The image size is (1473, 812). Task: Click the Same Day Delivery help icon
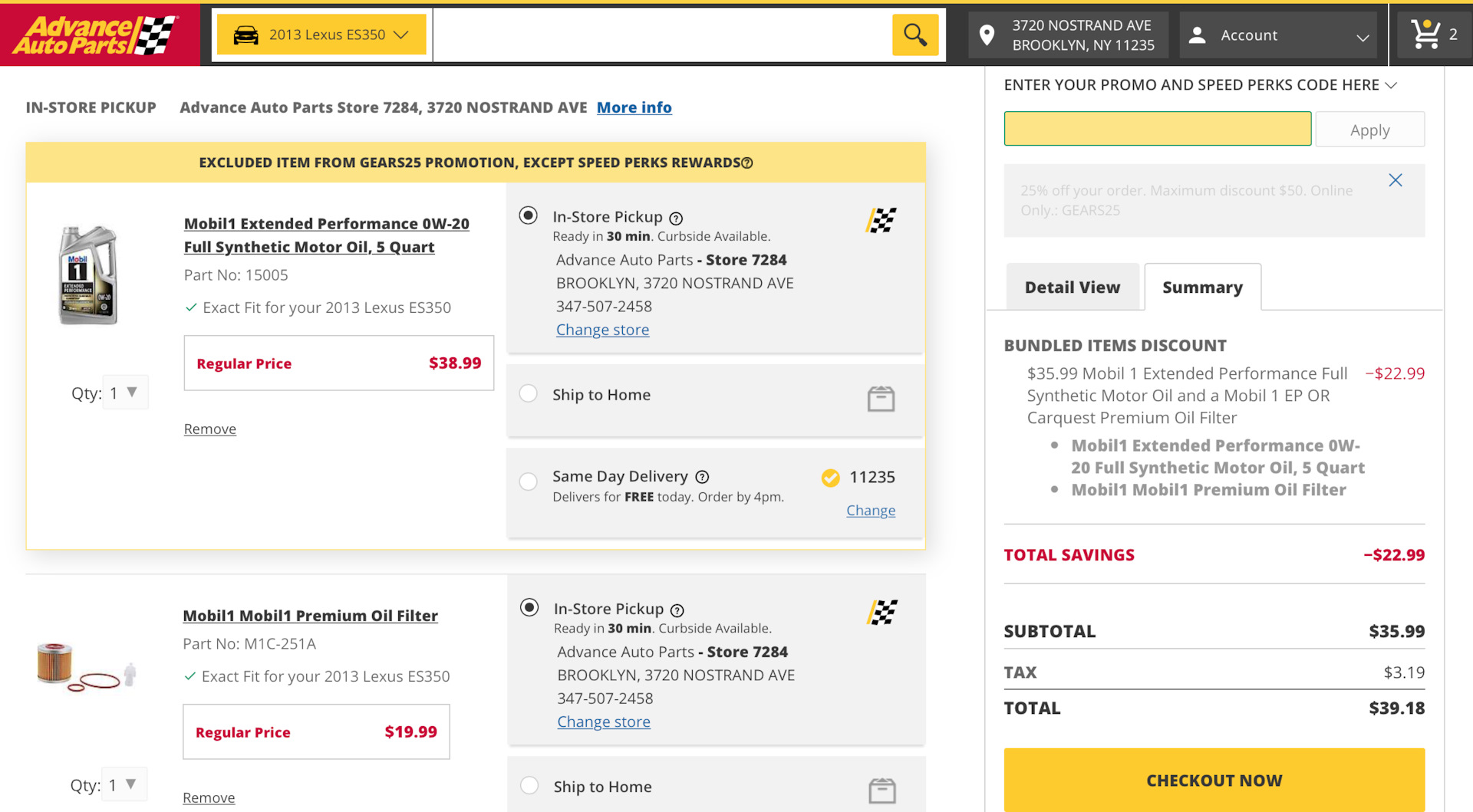click(x=702, y=477)
